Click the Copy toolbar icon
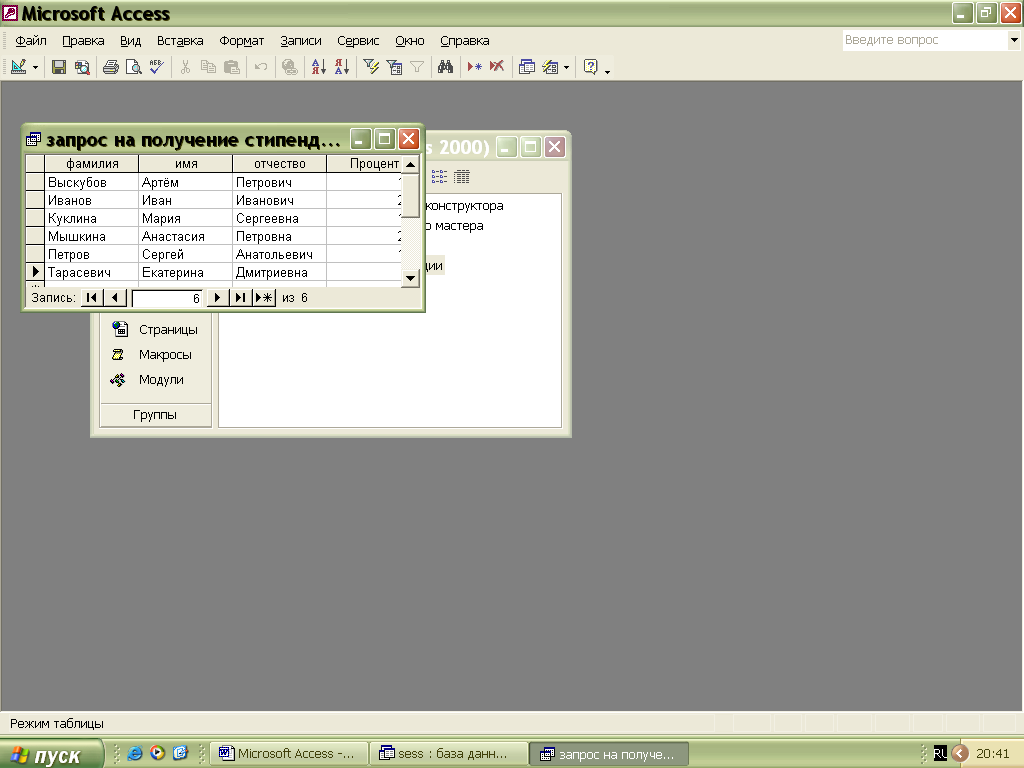This screenshot has width=1024, height=768. click(x=208, y=67)
